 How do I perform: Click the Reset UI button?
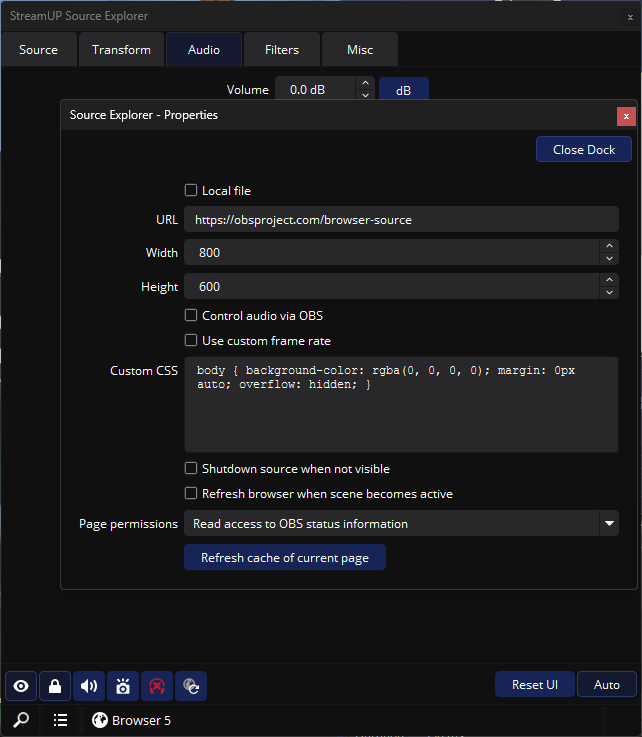[535, 684]
